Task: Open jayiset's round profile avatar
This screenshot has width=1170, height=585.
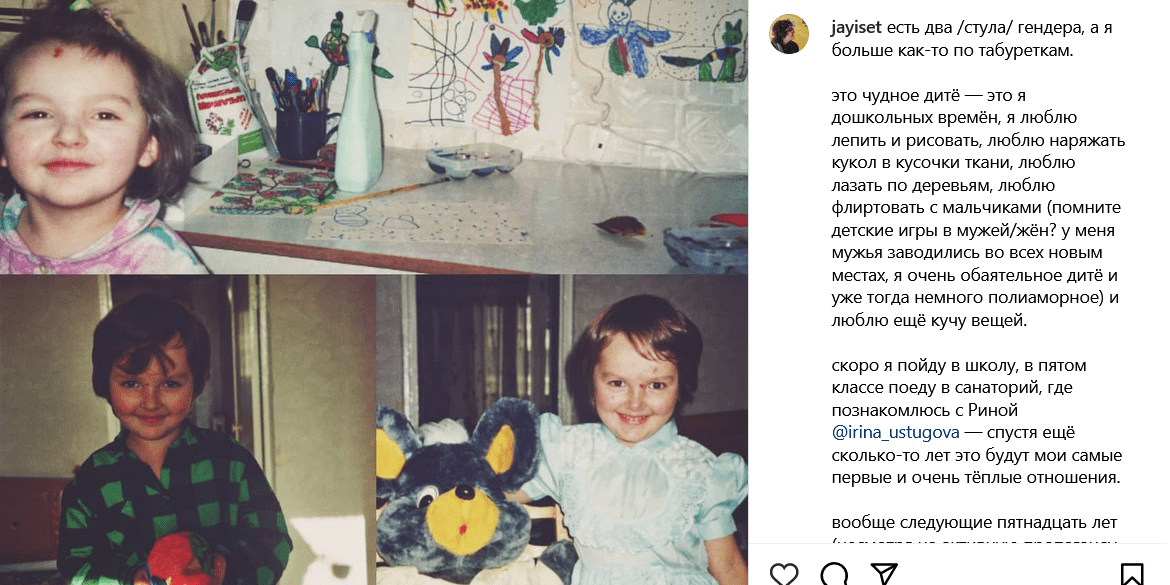Action: tap(789, 34)
